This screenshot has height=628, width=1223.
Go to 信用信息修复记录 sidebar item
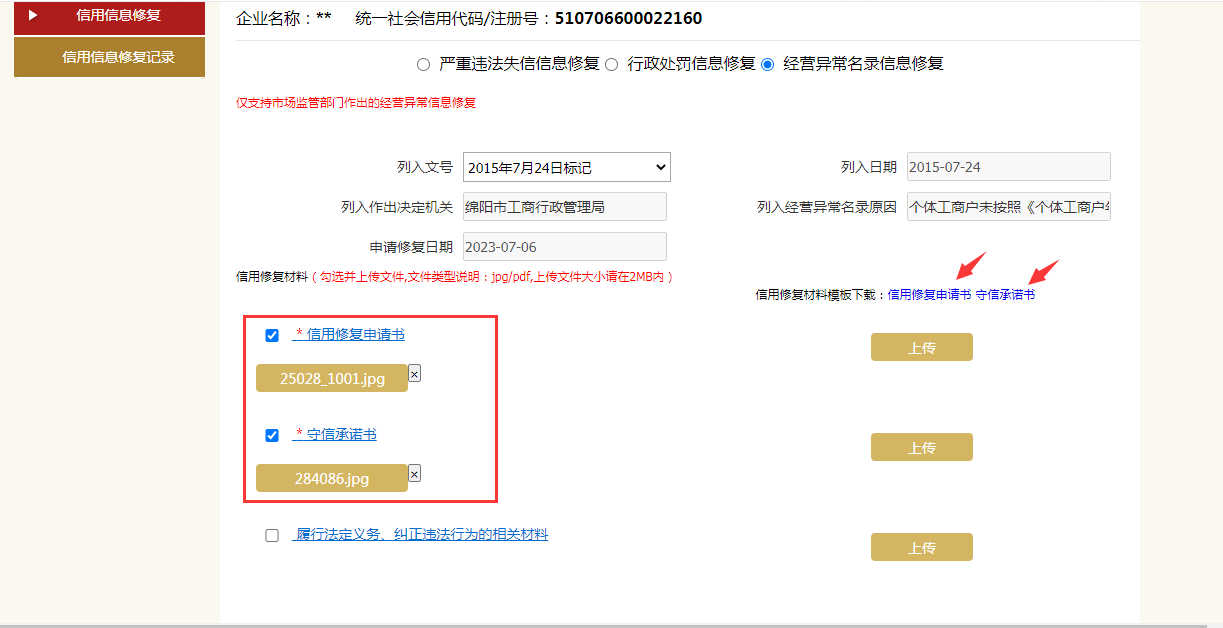pos(118,57)
